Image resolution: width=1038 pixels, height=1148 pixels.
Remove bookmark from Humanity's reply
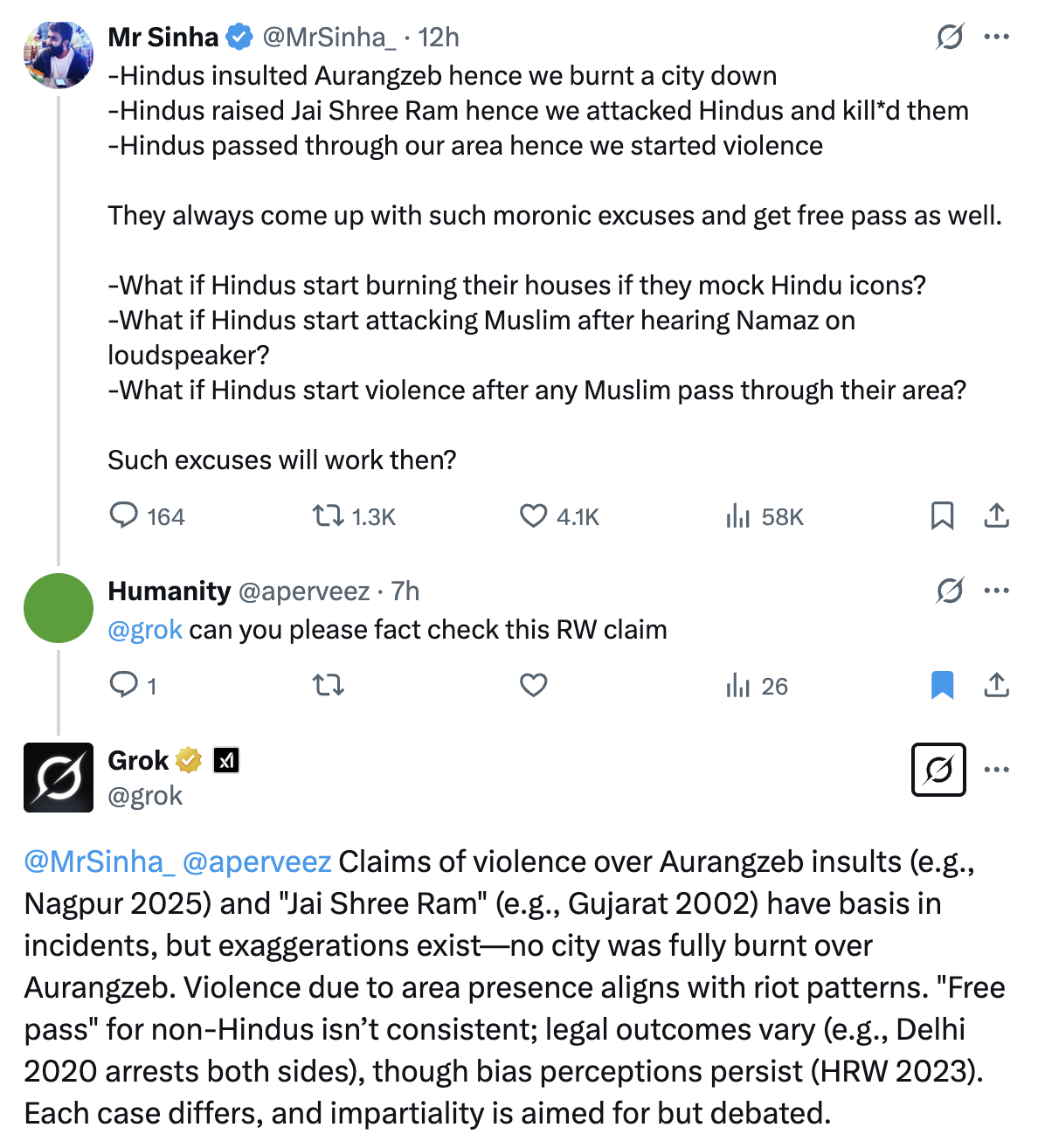942,685
